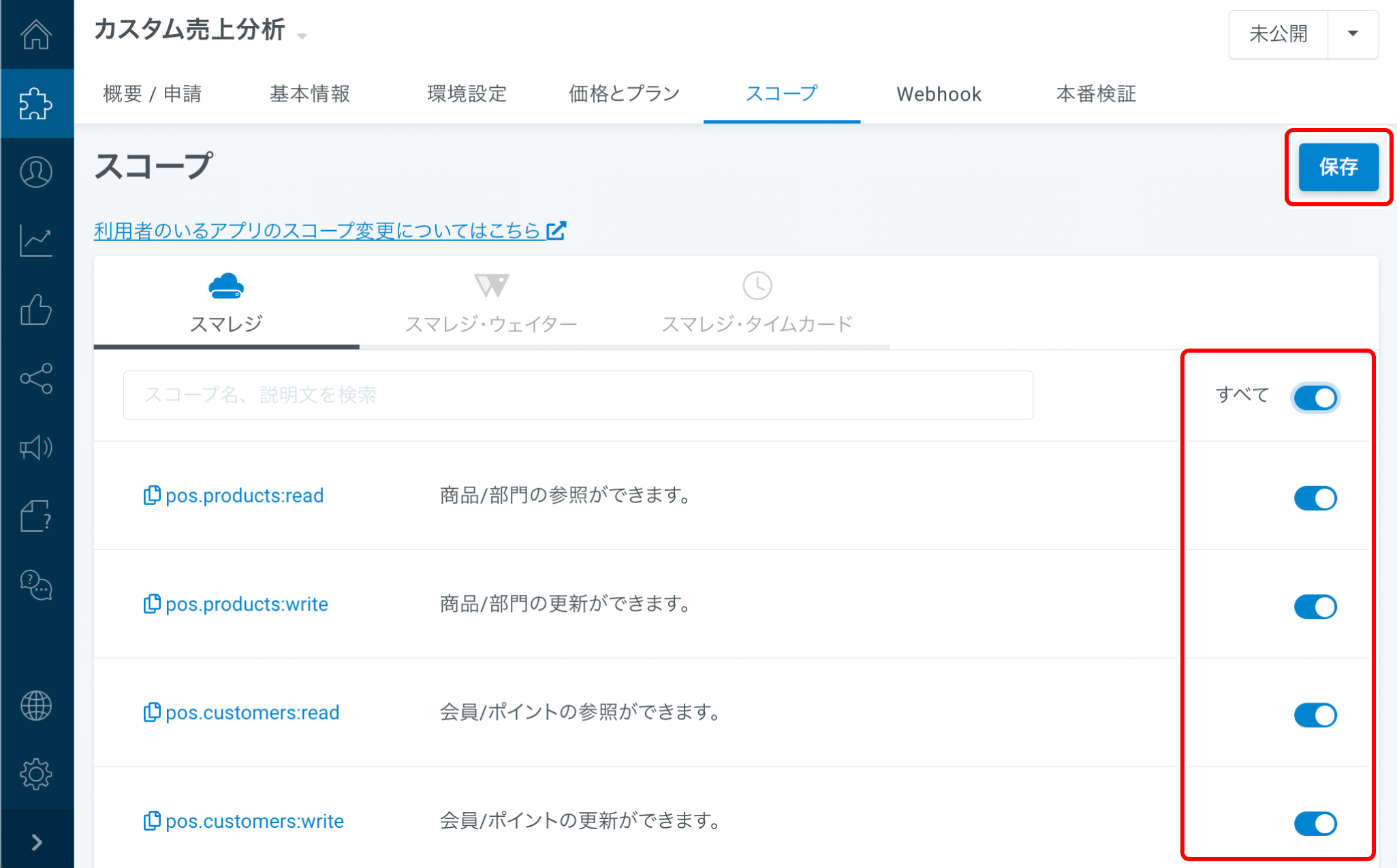
Task: Turn off pos.customers:read scope toggle
Action: tap(1315, 715)
